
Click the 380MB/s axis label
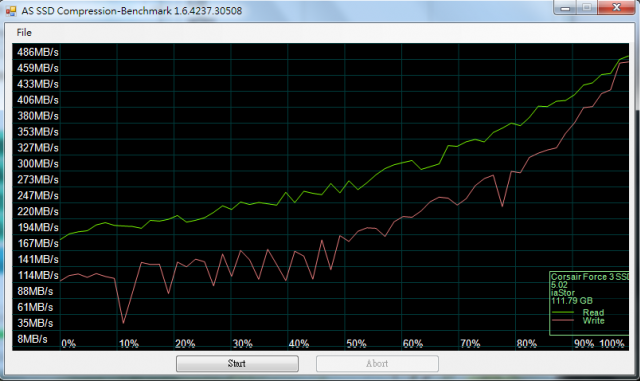click(38, 116)
